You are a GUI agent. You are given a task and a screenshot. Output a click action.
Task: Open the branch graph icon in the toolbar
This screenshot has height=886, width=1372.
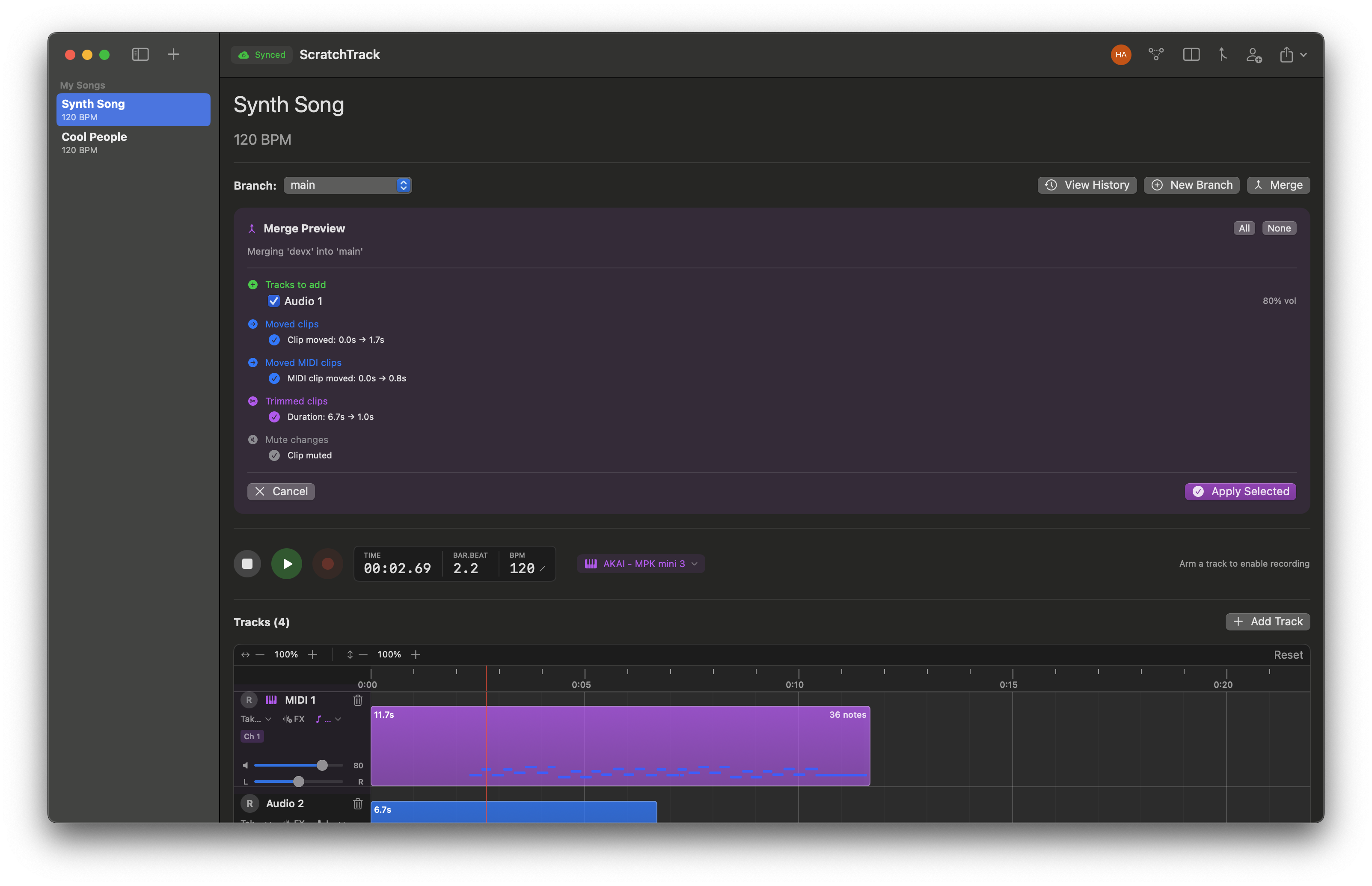coord(1156,55)
